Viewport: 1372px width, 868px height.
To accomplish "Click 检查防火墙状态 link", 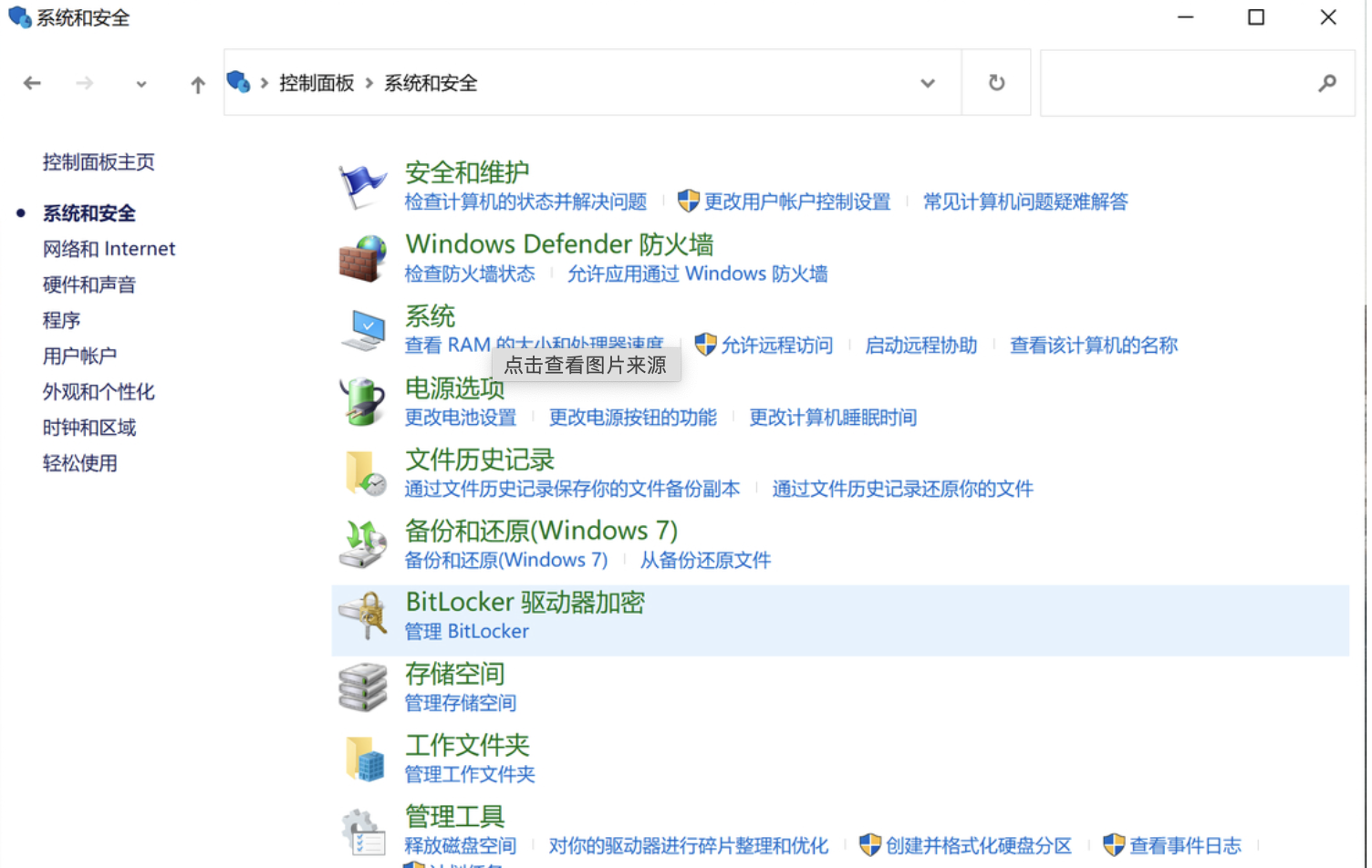I will (470, 274).
